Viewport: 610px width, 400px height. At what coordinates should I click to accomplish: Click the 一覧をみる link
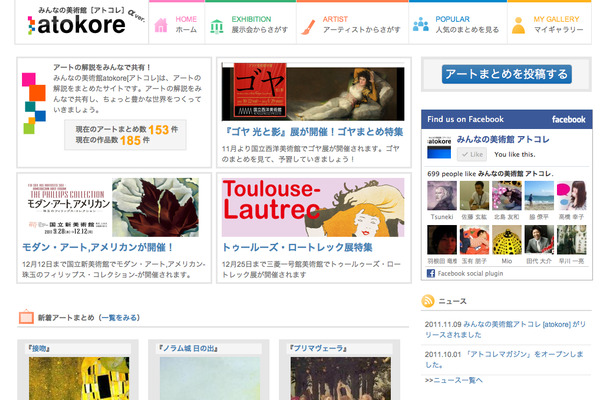coord(119,318)
